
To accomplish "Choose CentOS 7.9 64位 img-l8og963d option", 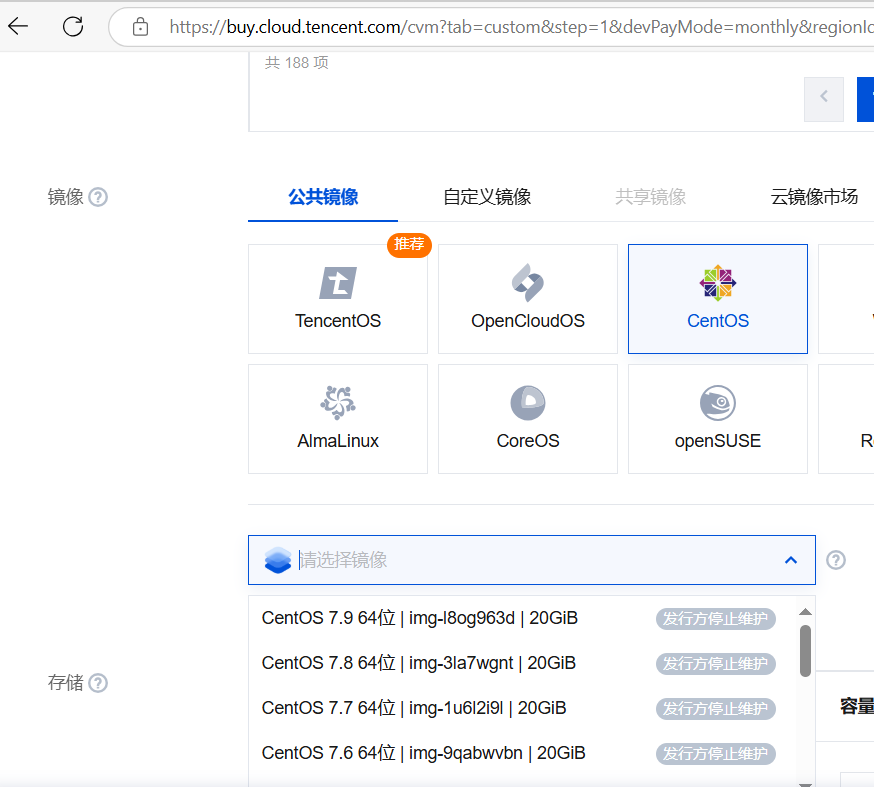I will tap(523, 618).
